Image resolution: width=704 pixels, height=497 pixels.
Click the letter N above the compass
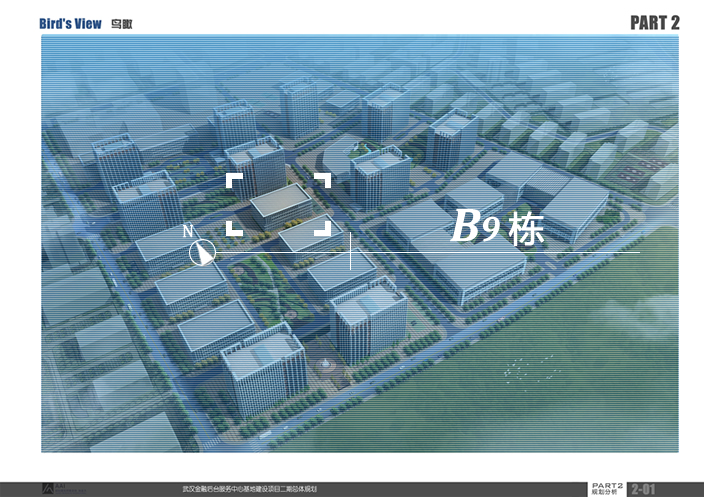188,231
